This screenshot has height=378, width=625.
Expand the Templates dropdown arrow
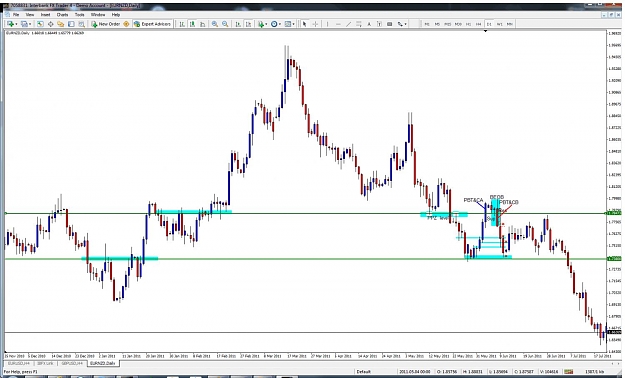click(x=293, y=24)
